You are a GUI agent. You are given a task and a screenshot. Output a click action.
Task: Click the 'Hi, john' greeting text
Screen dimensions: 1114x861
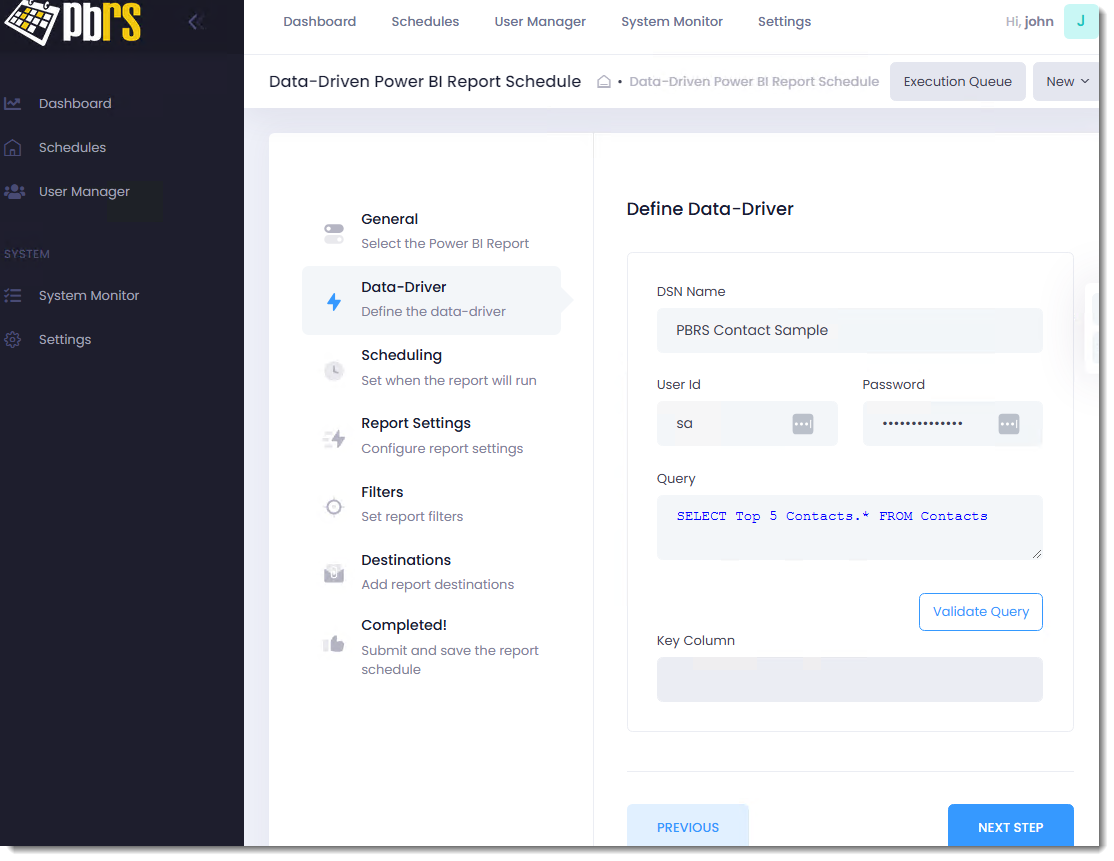tap(1029, 22)
